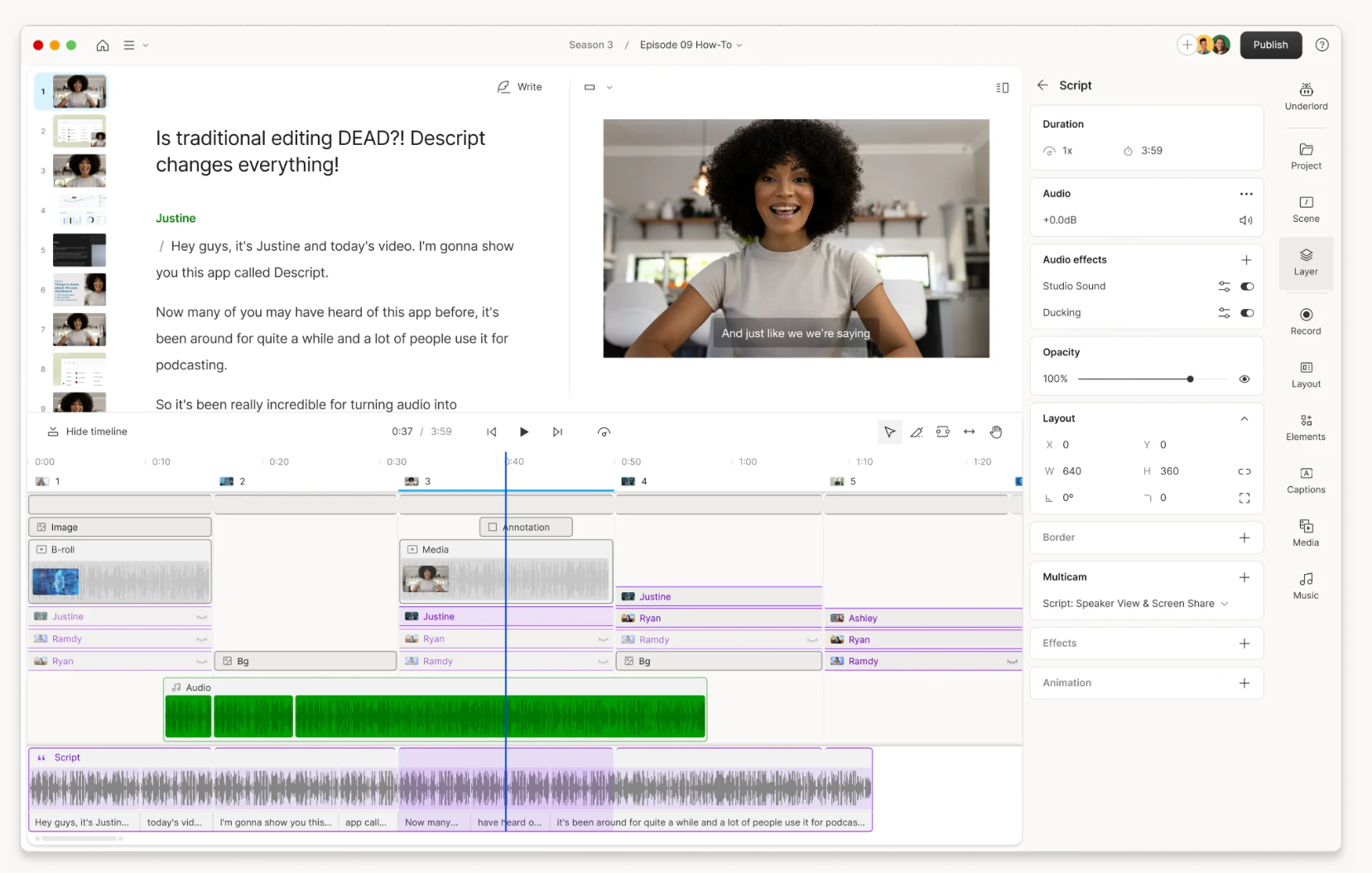Choose the range selection tool
Image resolution: width=1372 pixels, height=873 pixels.
coord(943,432)
